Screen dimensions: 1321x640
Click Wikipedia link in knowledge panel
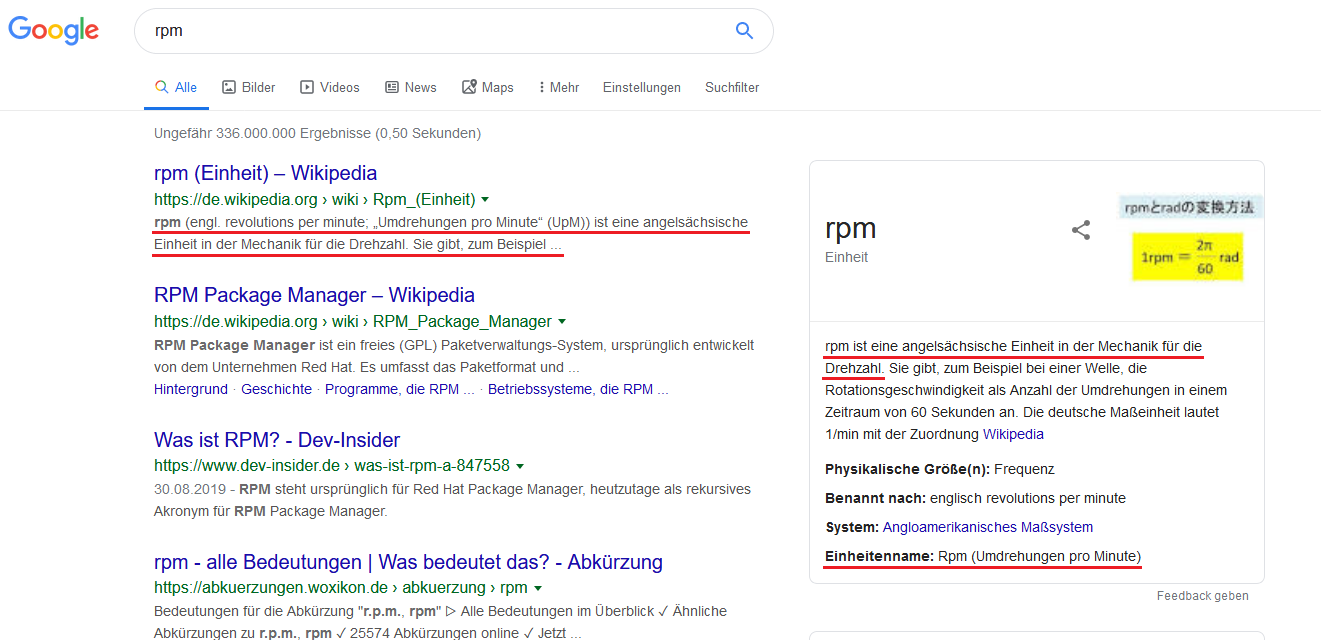[1013, 434]
